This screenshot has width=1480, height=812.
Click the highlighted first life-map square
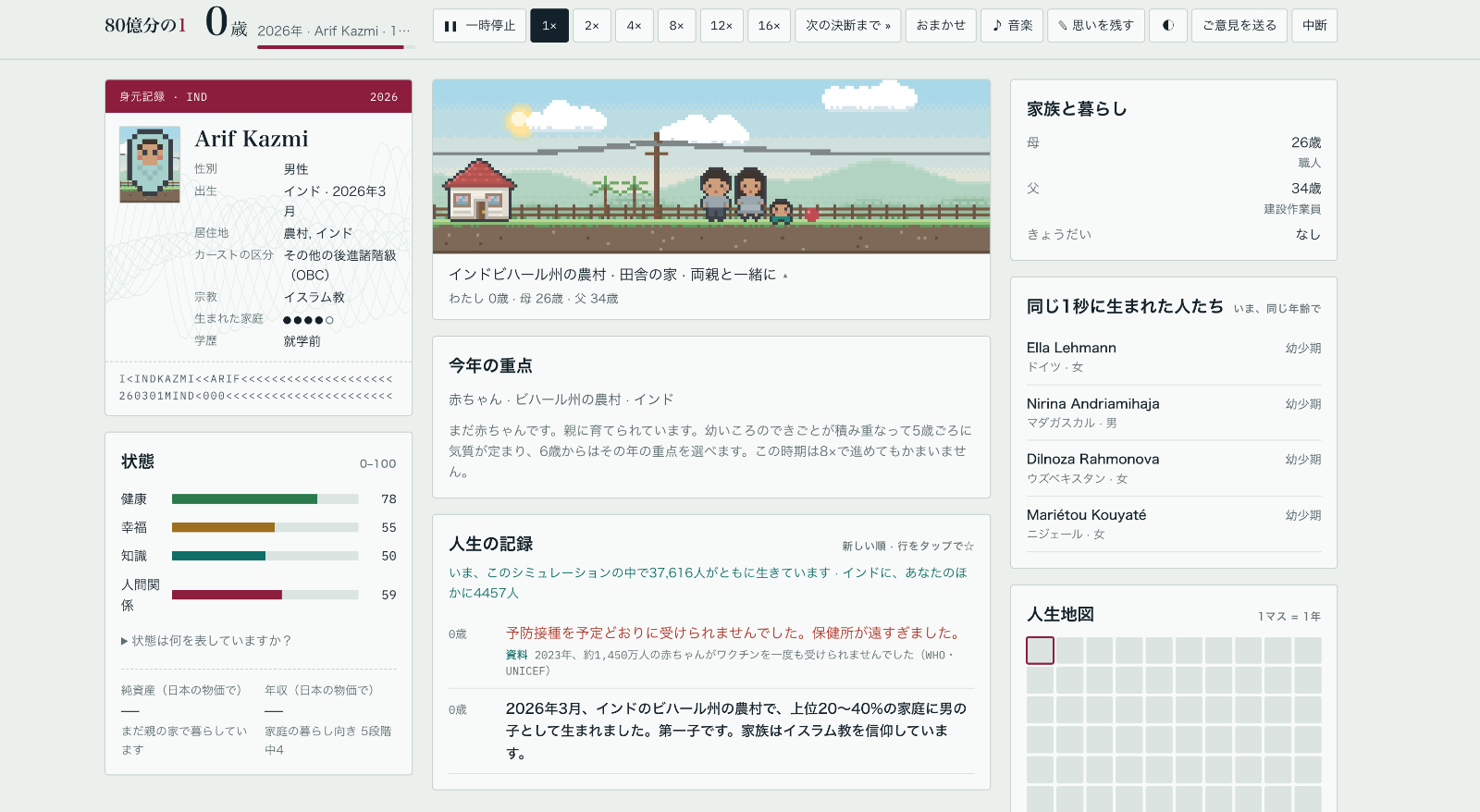point(1040,650)
